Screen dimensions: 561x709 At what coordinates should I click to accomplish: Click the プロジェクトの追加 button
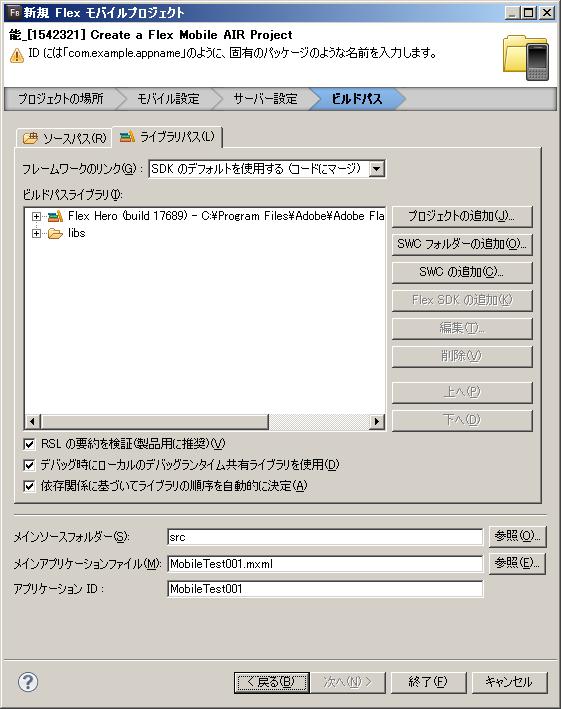coord(462,217)
